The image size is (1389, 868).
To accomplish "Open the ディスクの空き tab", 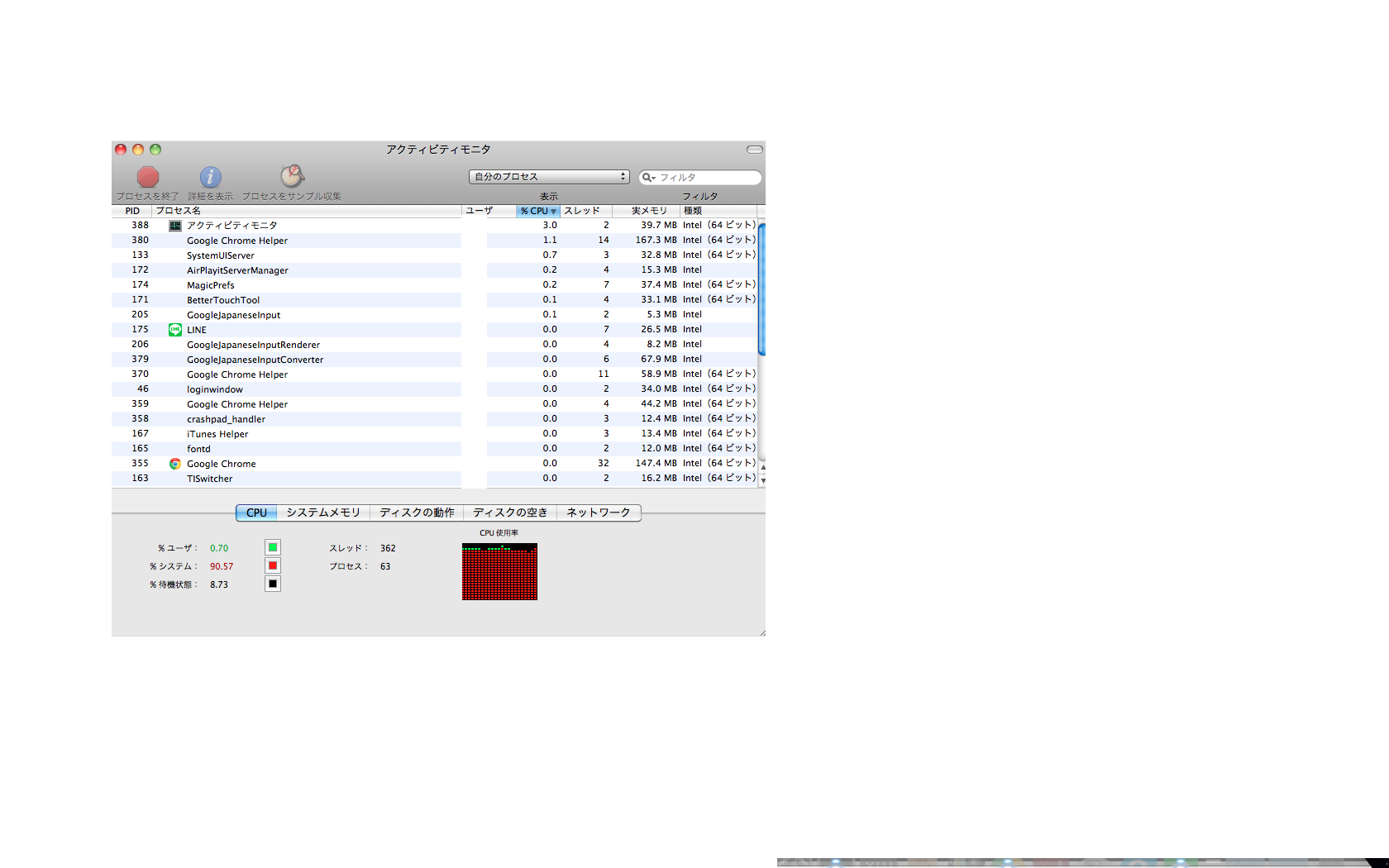I will click(510, 513).
